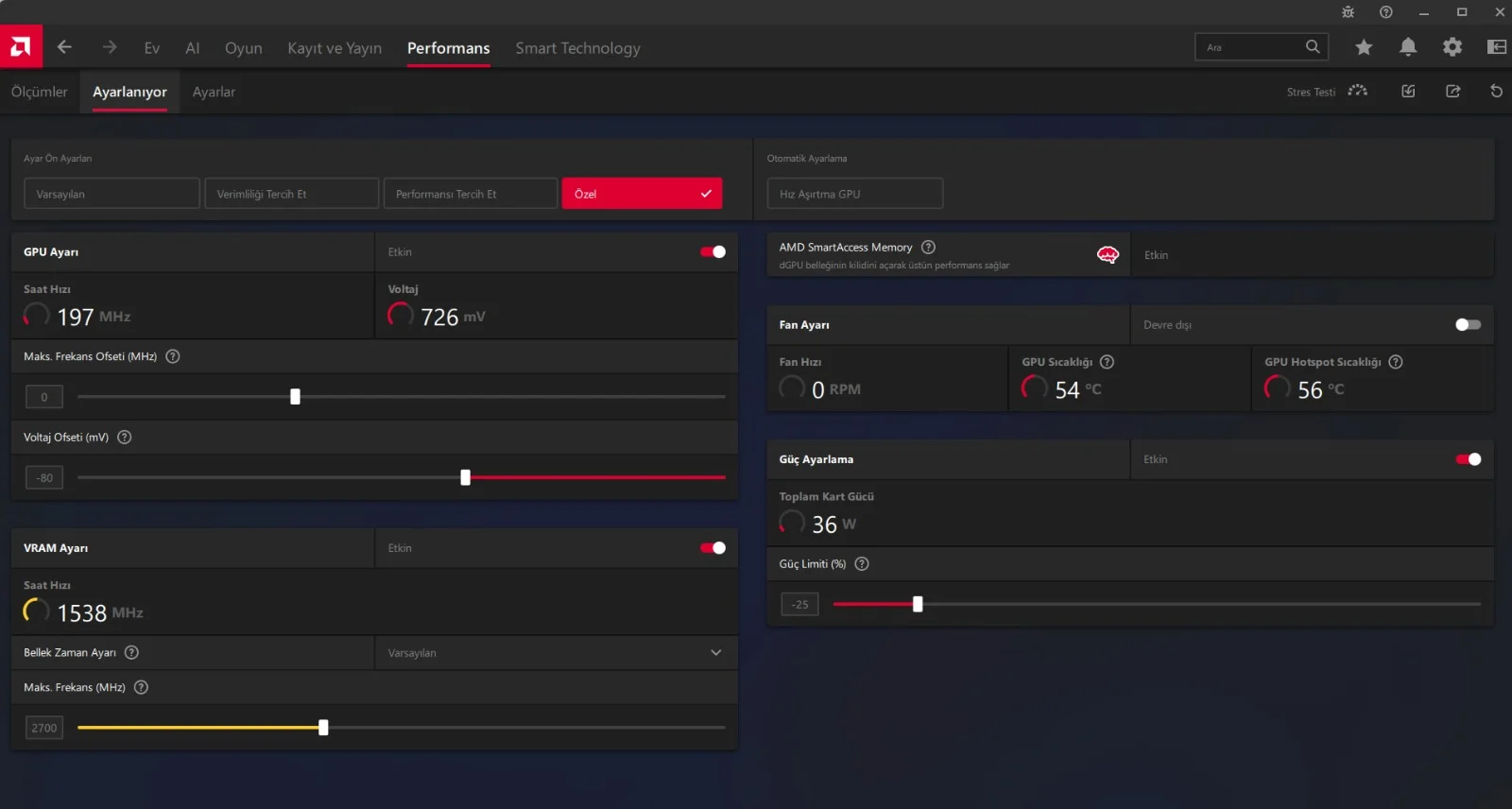The height and width of the screenshot is (809, 1512).
Task: Click the Stres Testi label
Action: pos(1311,92)
